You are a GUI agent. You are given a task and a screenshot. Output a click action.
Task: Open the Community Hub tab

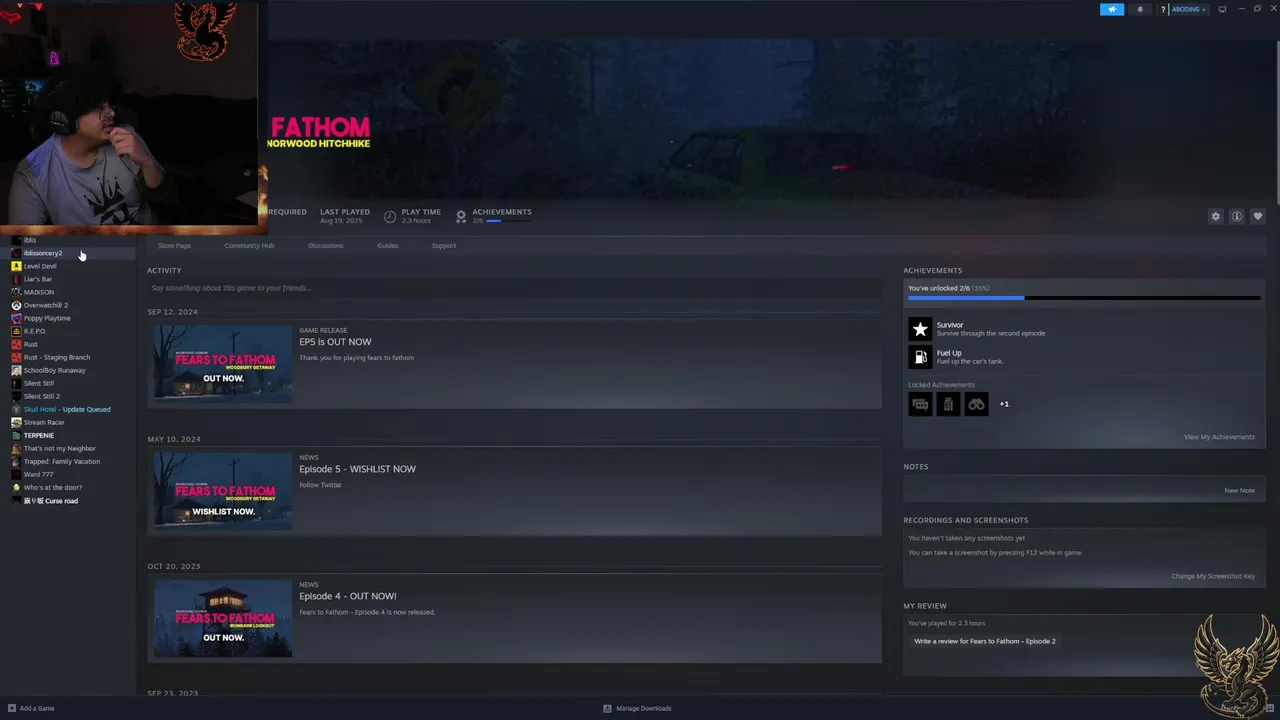tap(249, 245)
